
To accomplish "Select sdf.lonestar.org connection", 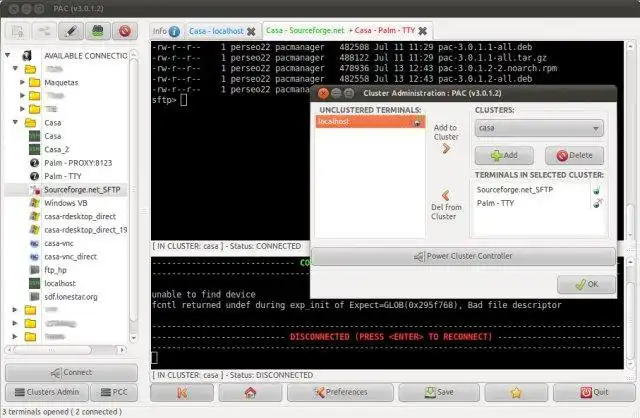I will point(71,297).
